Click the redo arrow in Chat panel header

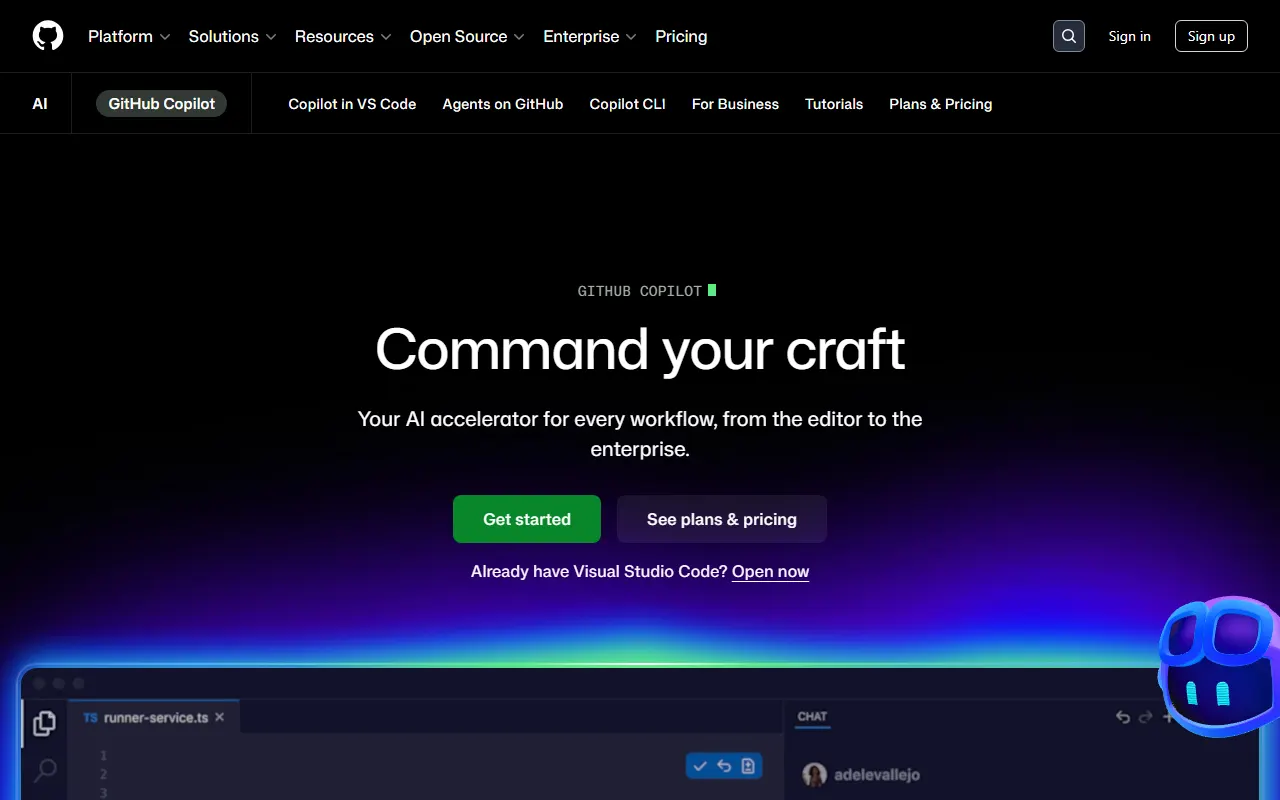click(x=1146, y=717)
